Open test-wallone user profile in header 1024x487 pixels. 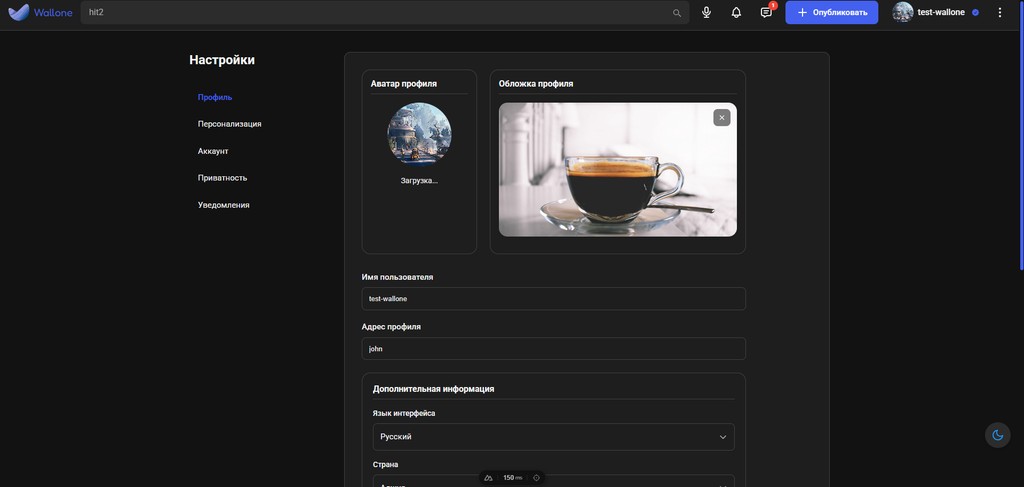[936, 12]
